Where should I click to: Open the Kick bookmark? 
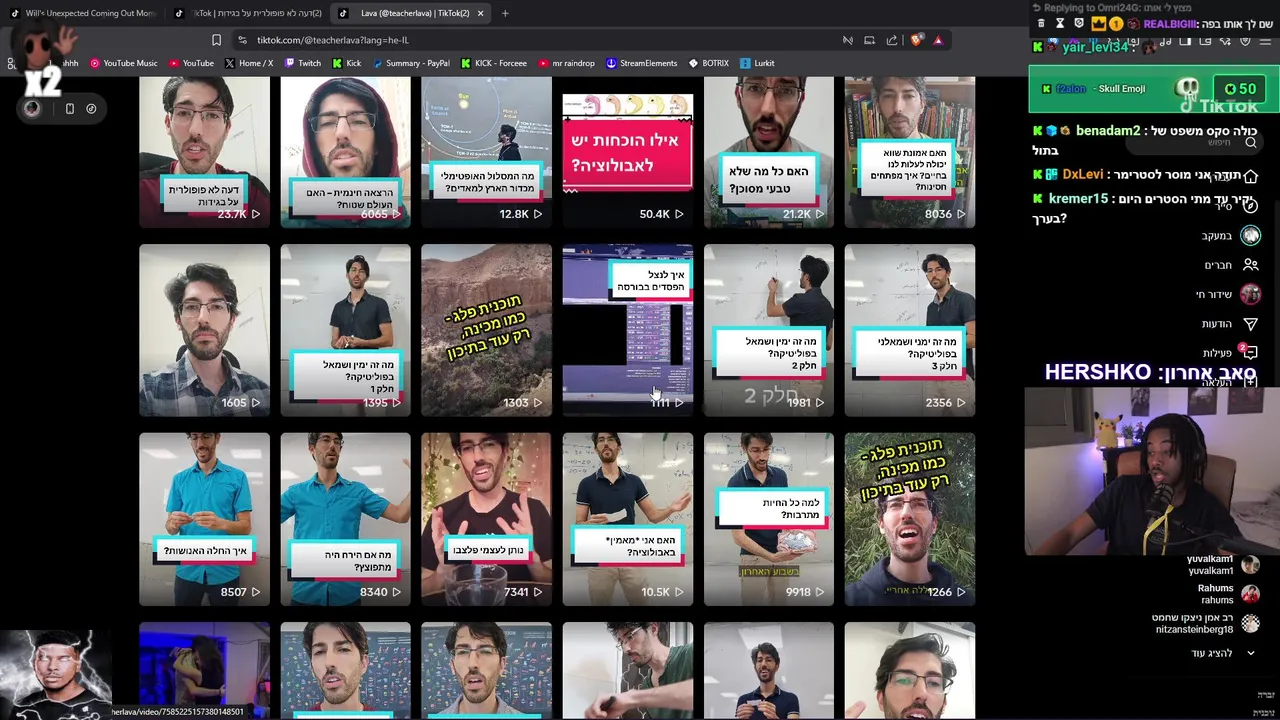tap(347, 63)
